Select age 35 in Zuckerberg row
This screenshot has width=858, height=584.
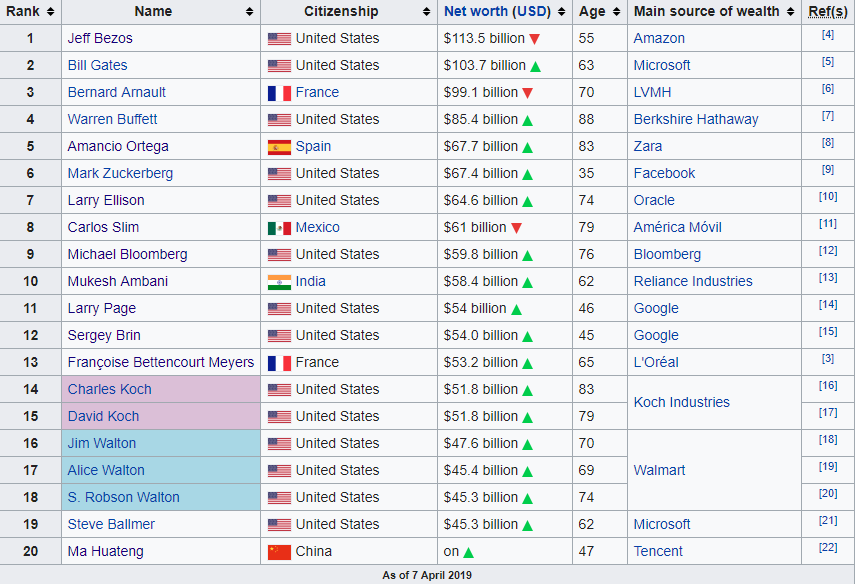(586, 174)
